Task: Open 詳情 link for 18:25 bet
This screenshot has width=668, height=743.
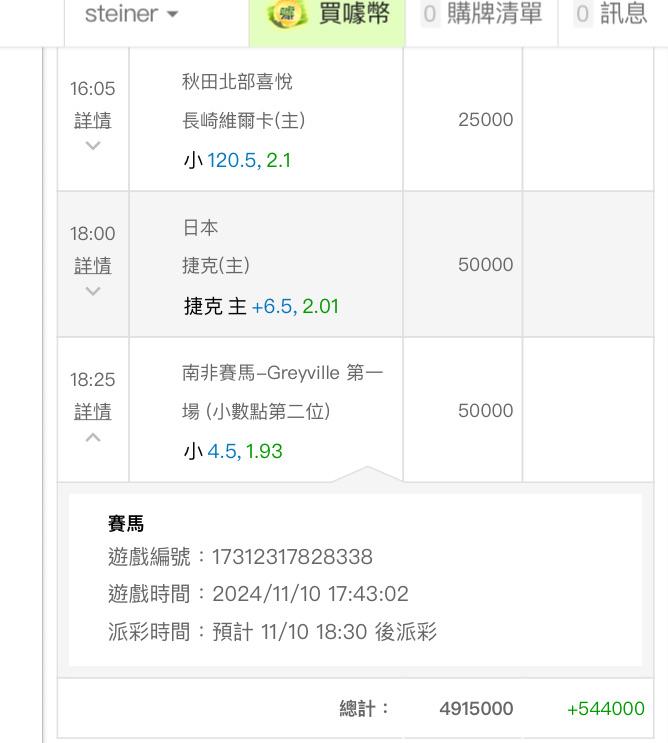Action: pos(92,412)
